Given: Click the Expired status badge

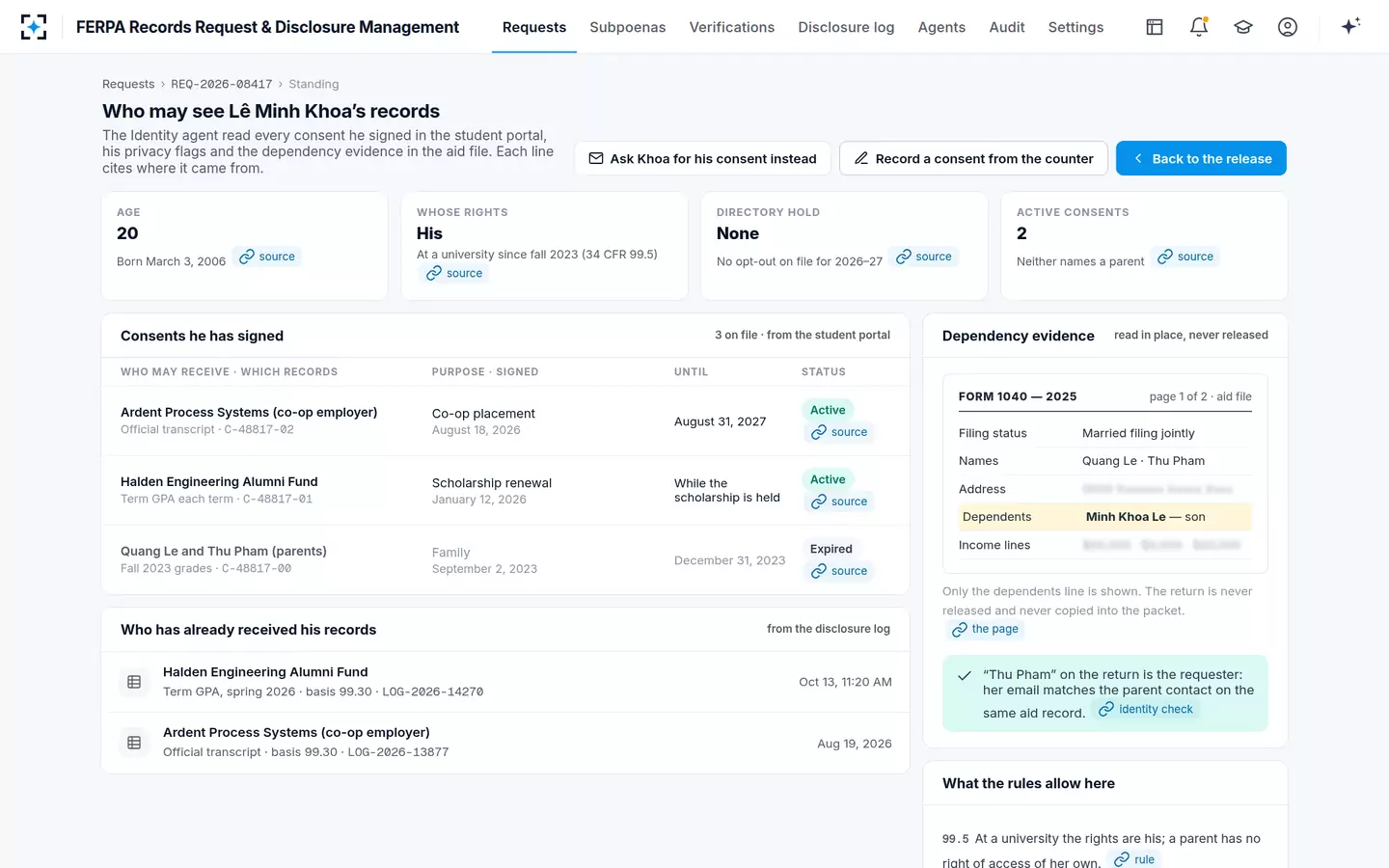Looking at the screenshot, I should point(831,549).
